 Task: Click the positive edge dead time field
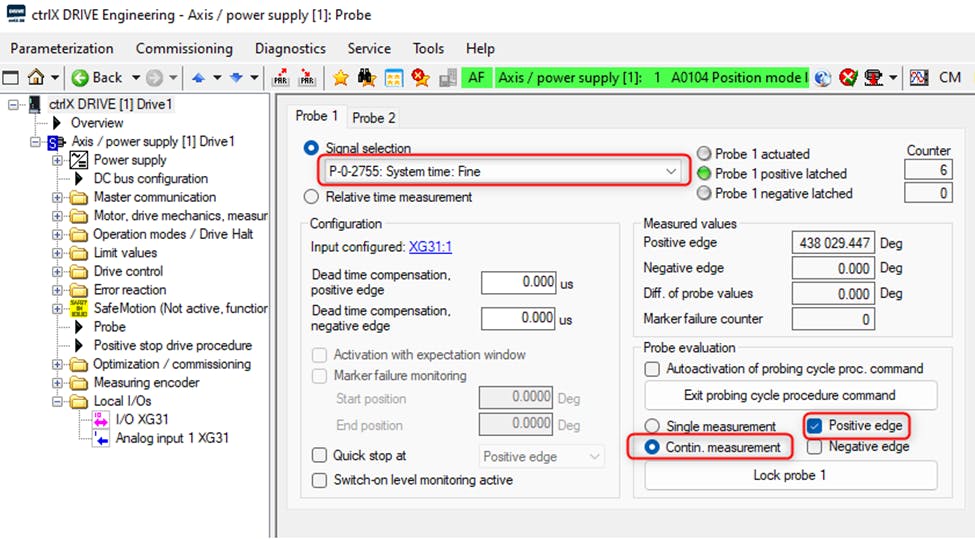(x=518, y=282)
